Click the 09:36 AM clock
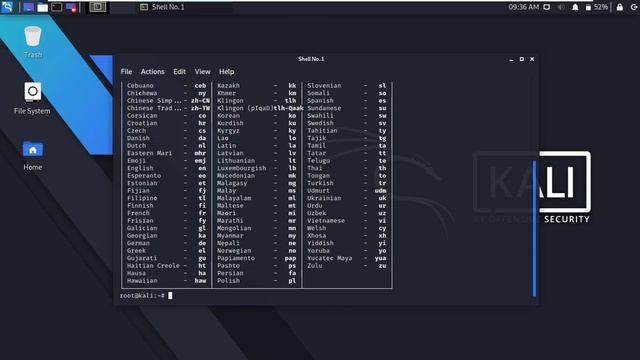640x360 pixels. click(523, 7)
